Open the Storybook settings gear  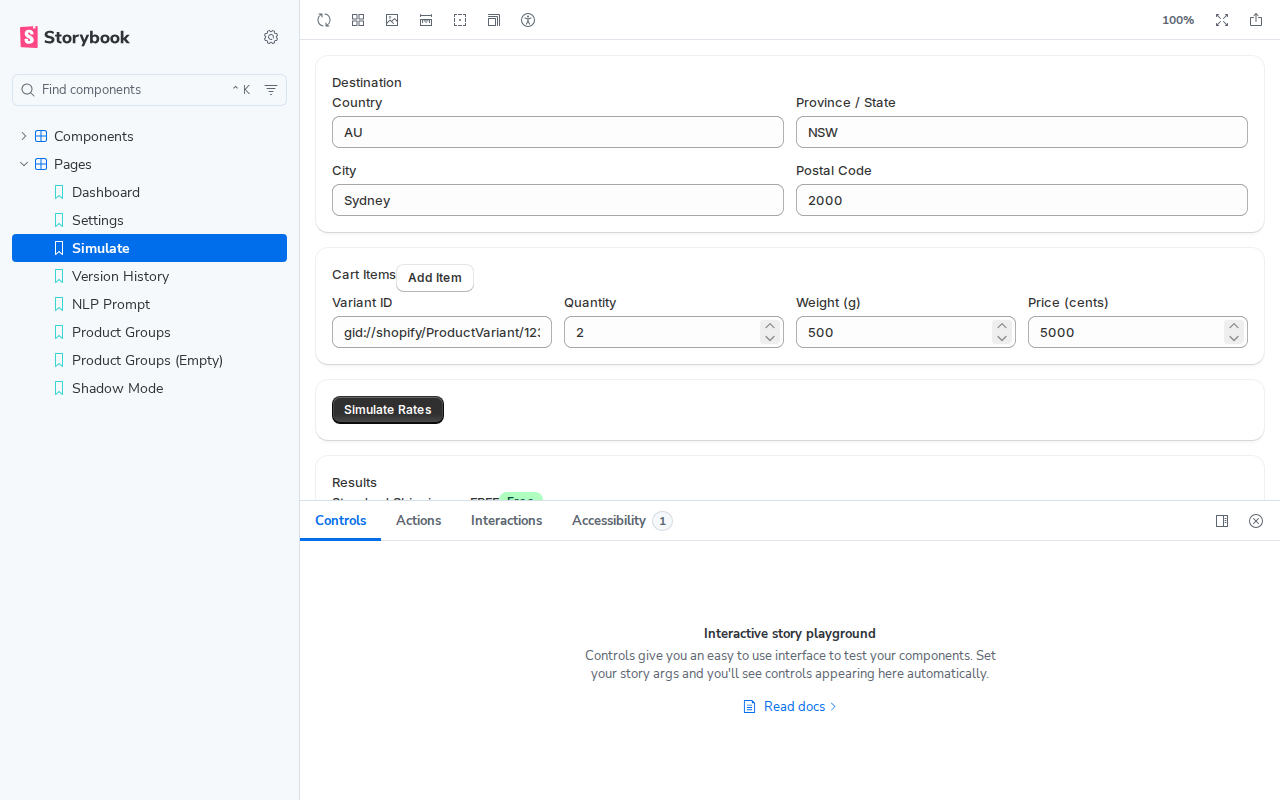point(270,37)
